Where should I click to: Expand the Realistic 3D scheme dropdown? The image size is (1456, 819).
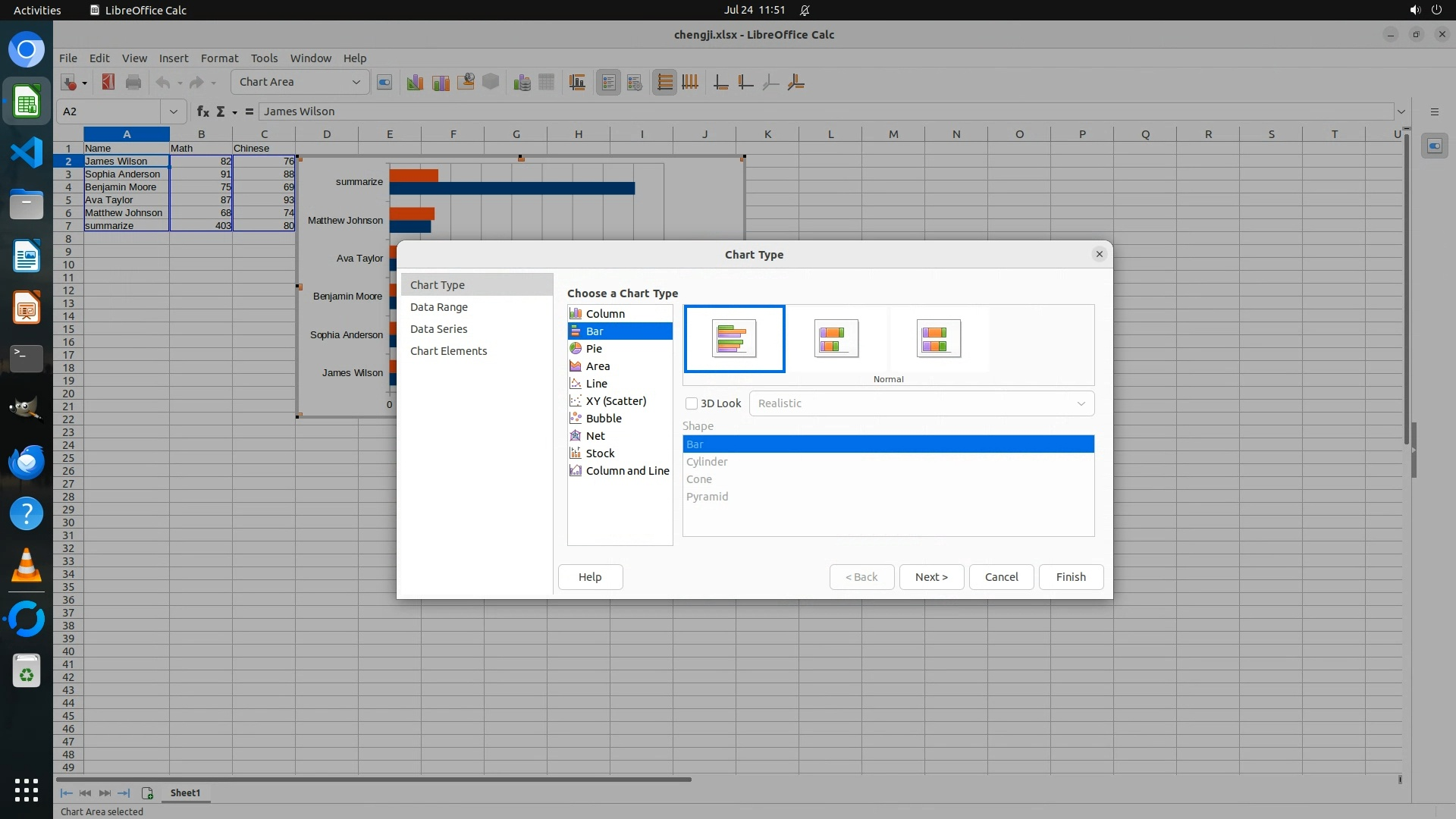1081,403
